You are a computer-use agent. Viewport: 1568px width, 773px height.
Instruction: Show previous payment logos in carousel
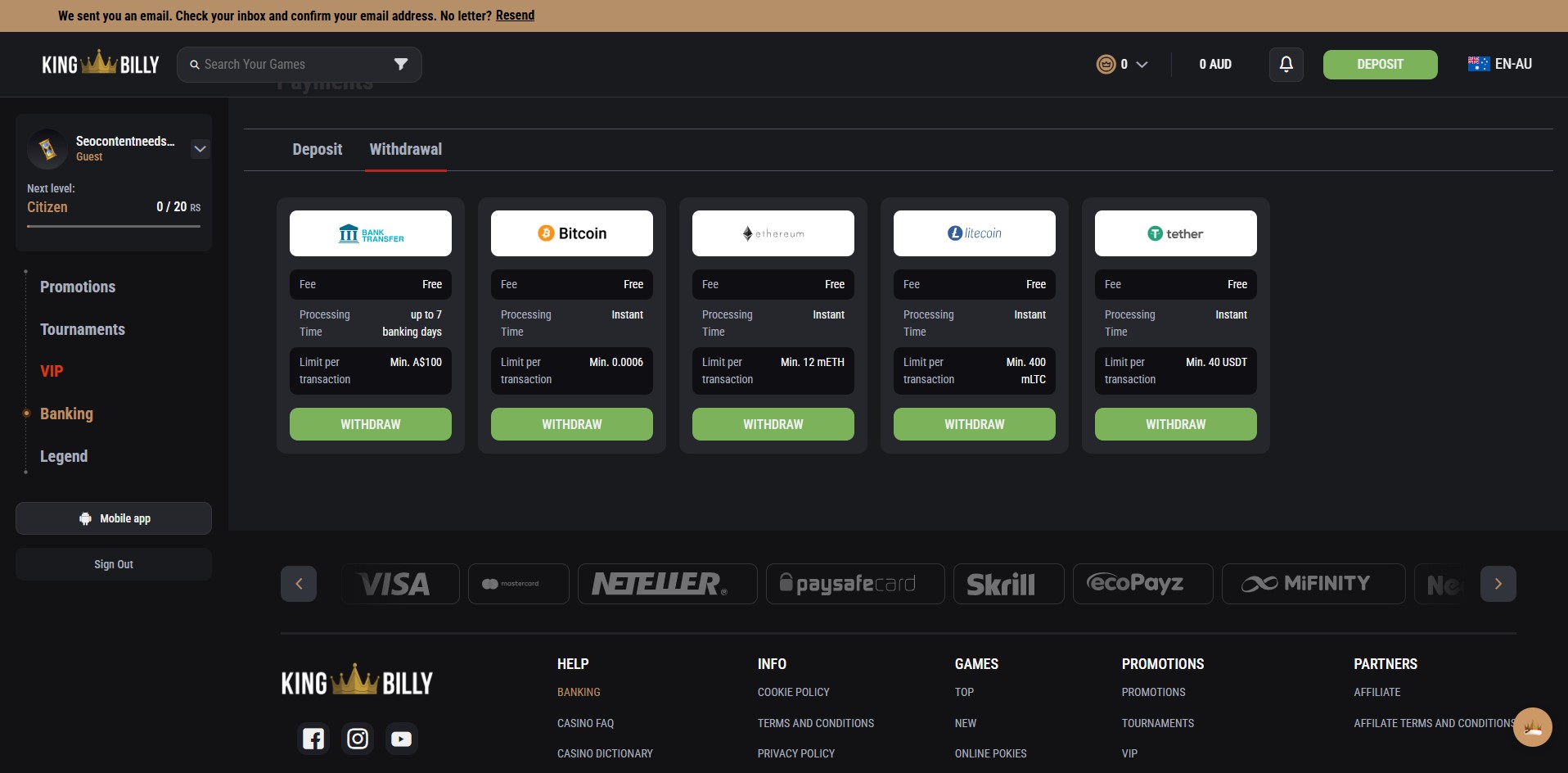(299, 584)
